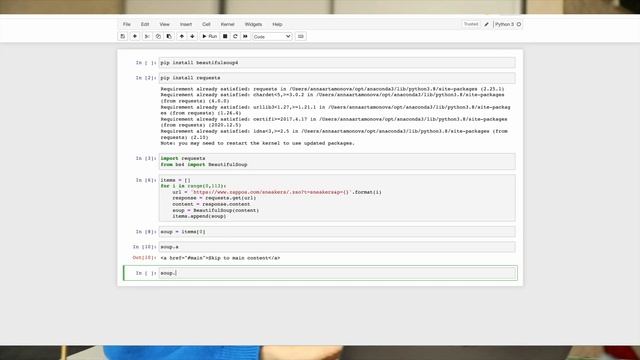
Task: Click into the active cell containing soup.
Action: pyautogui.click(x=337, y=273)
